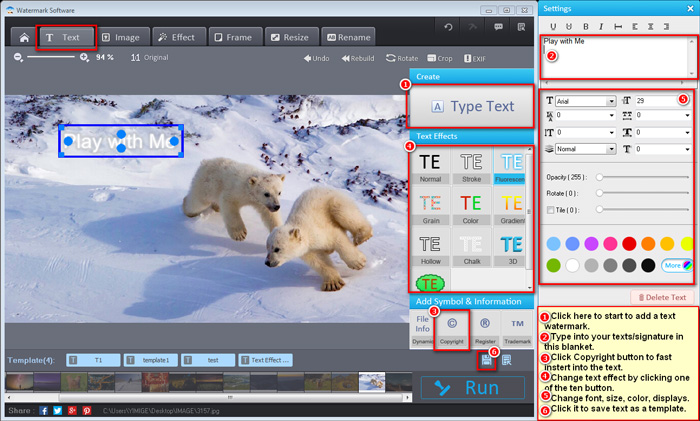
Task: Save text as template icon
Action: click(488, 360)
